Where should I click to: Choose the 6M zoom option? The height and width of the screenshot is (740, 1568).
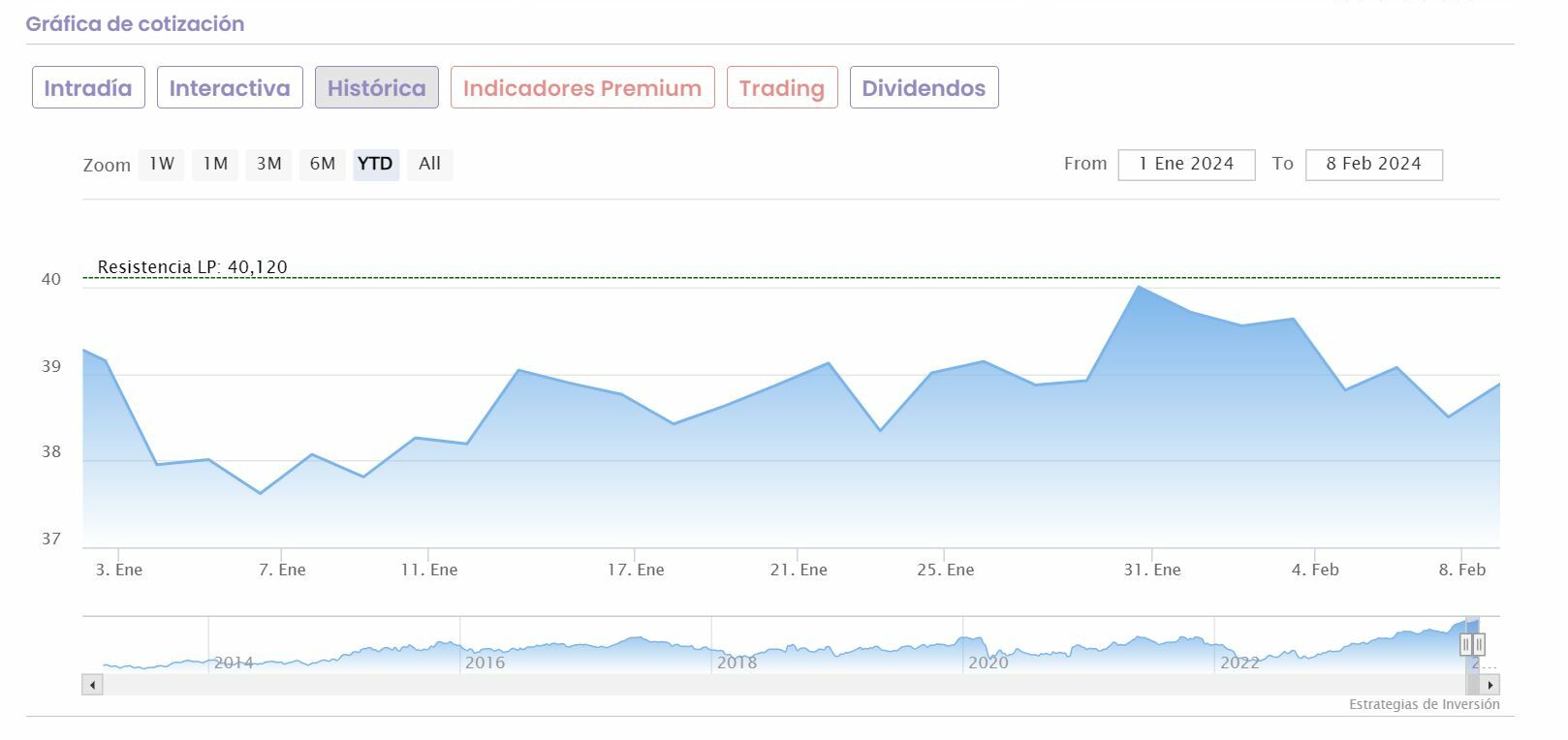[x=322, y=164]
